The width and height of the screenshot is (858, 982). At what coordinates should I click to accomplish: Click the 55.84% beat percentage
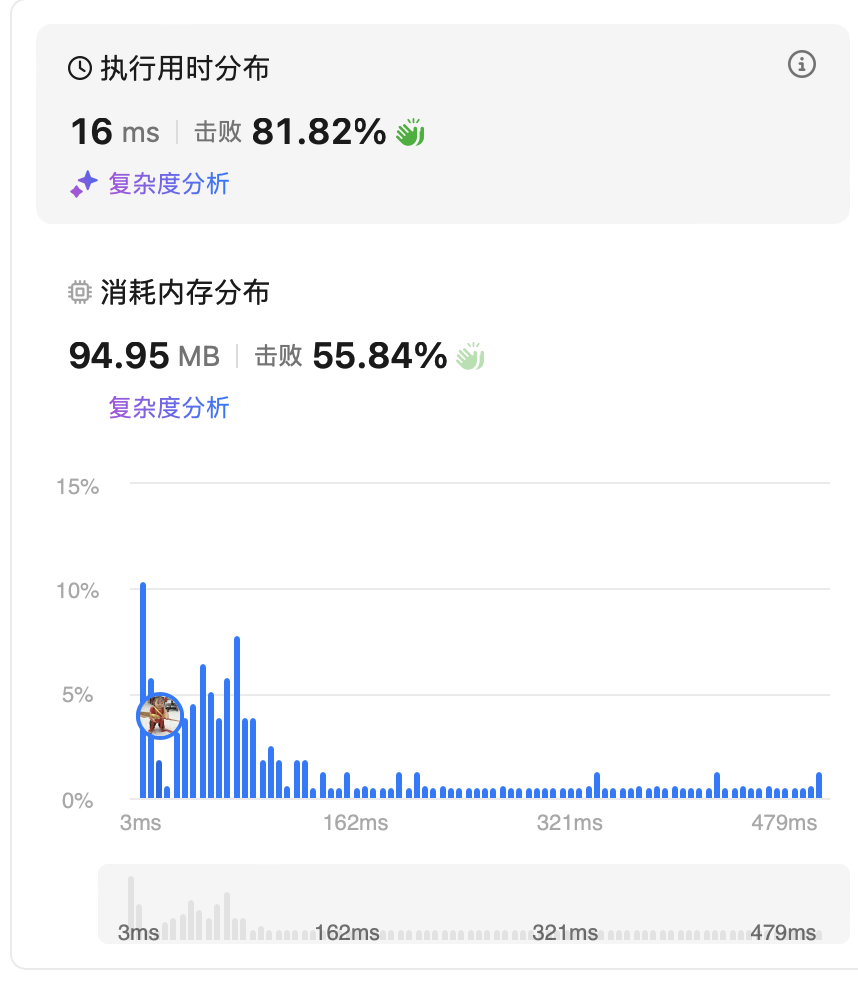(380, 356)
